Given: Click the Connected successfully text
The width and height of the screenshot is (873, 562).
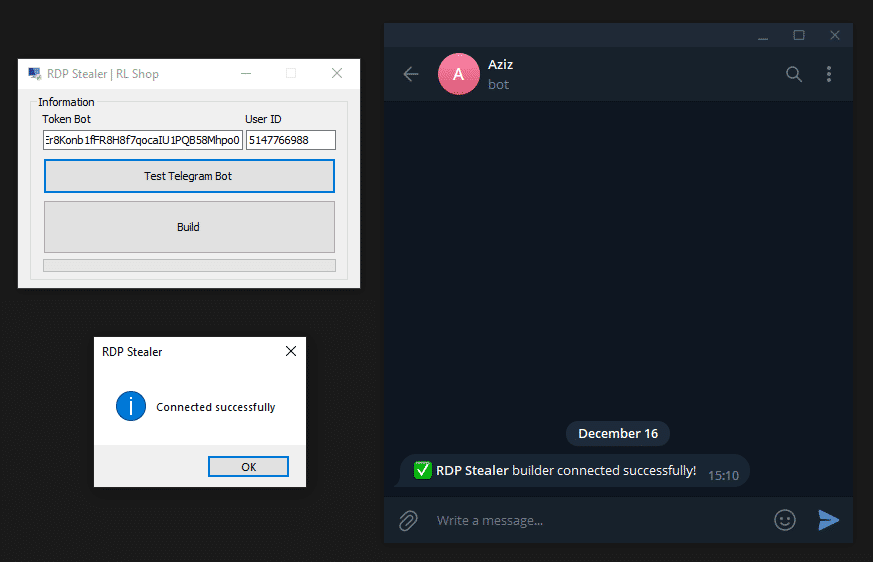Looking at the screenshot, I should tap(215, 407).
